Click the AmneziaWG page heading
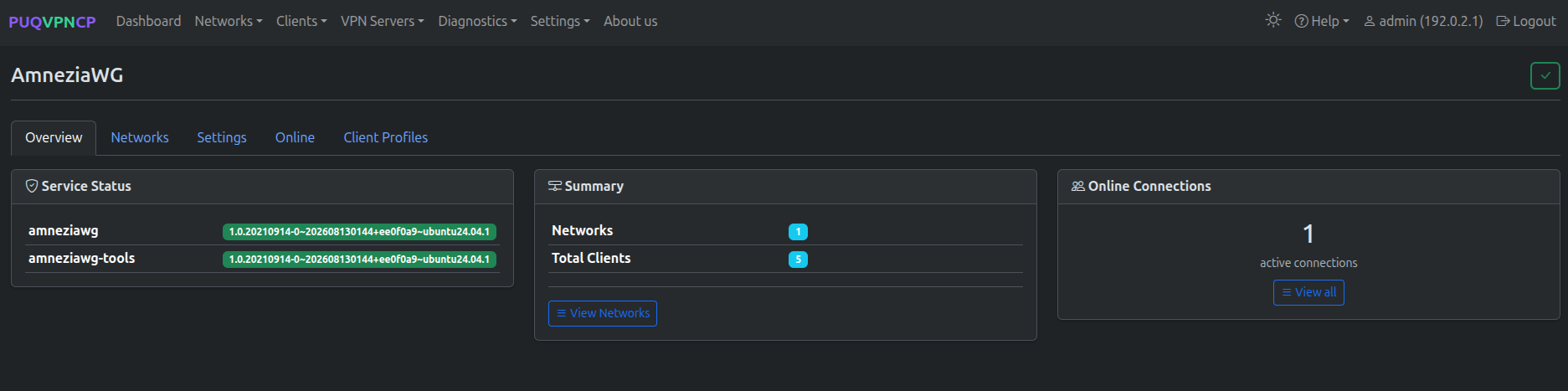Screen dimensions: 1568x391 click(x=67, y=75)
